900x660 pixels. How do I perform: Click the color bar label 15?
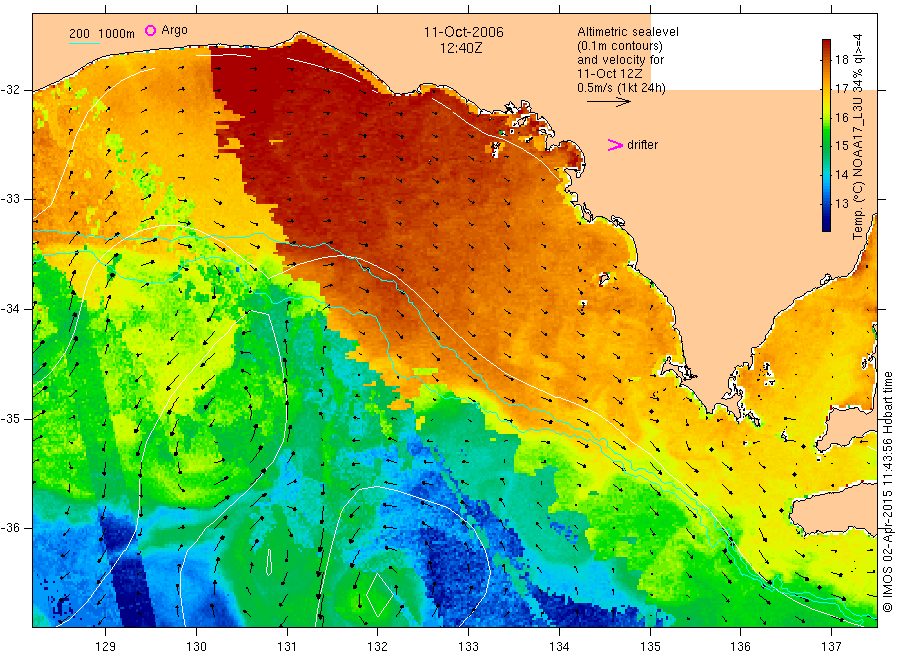click(x=841, y=146)
